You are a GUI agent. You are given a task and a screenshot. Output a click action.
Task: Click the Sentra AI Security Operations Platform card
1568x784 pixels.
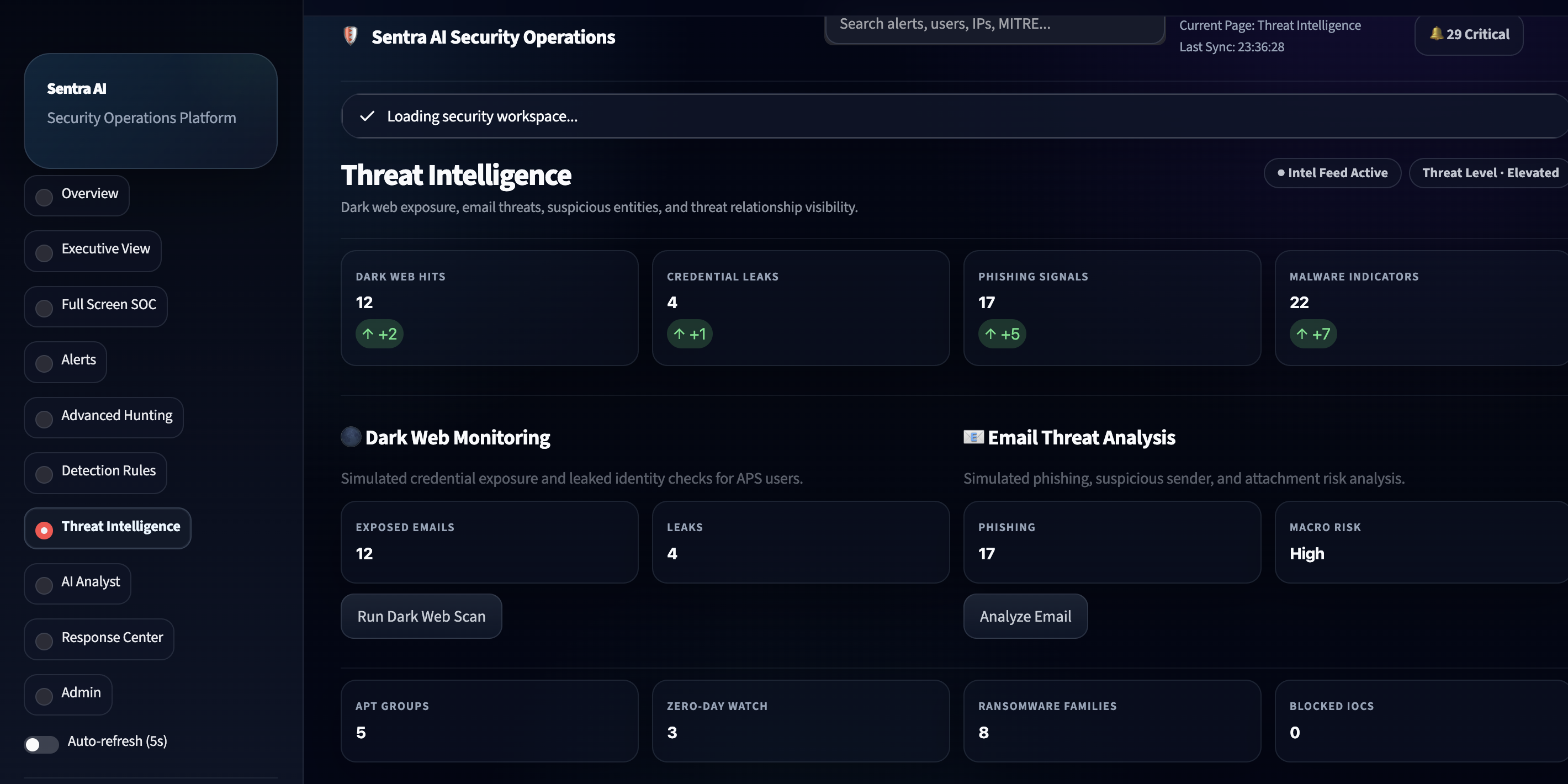point(150,111)
